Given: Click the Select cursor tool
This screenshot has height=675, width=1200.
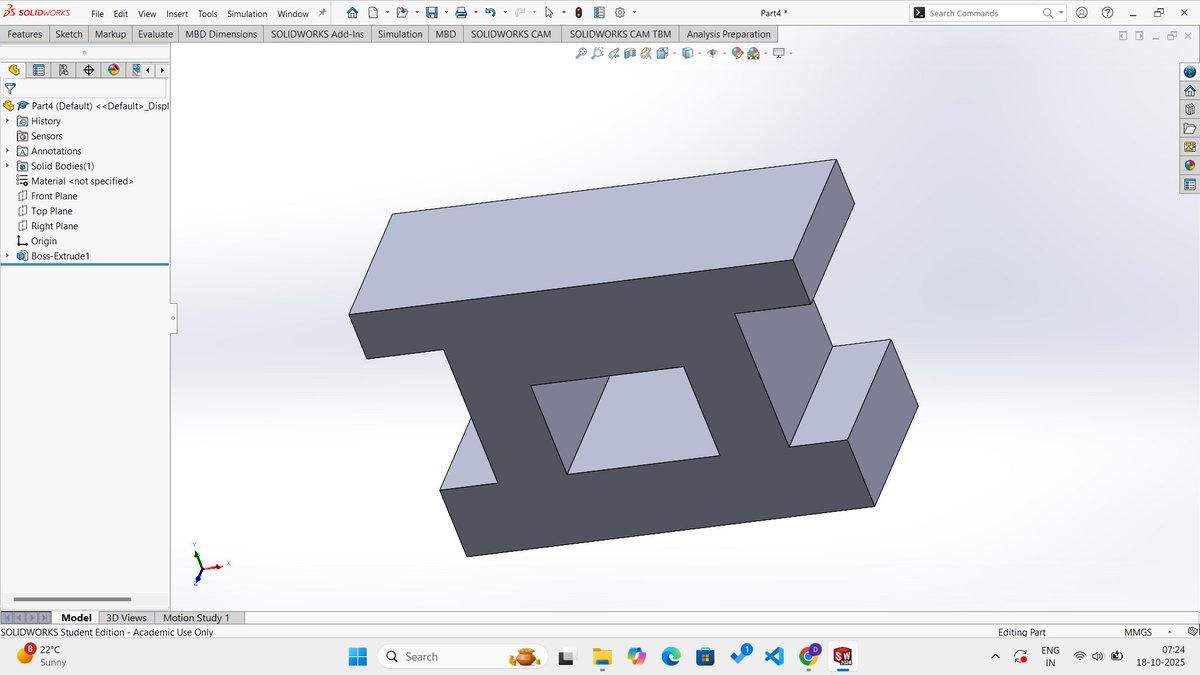Looking at the screenshot, I should 549,13.
